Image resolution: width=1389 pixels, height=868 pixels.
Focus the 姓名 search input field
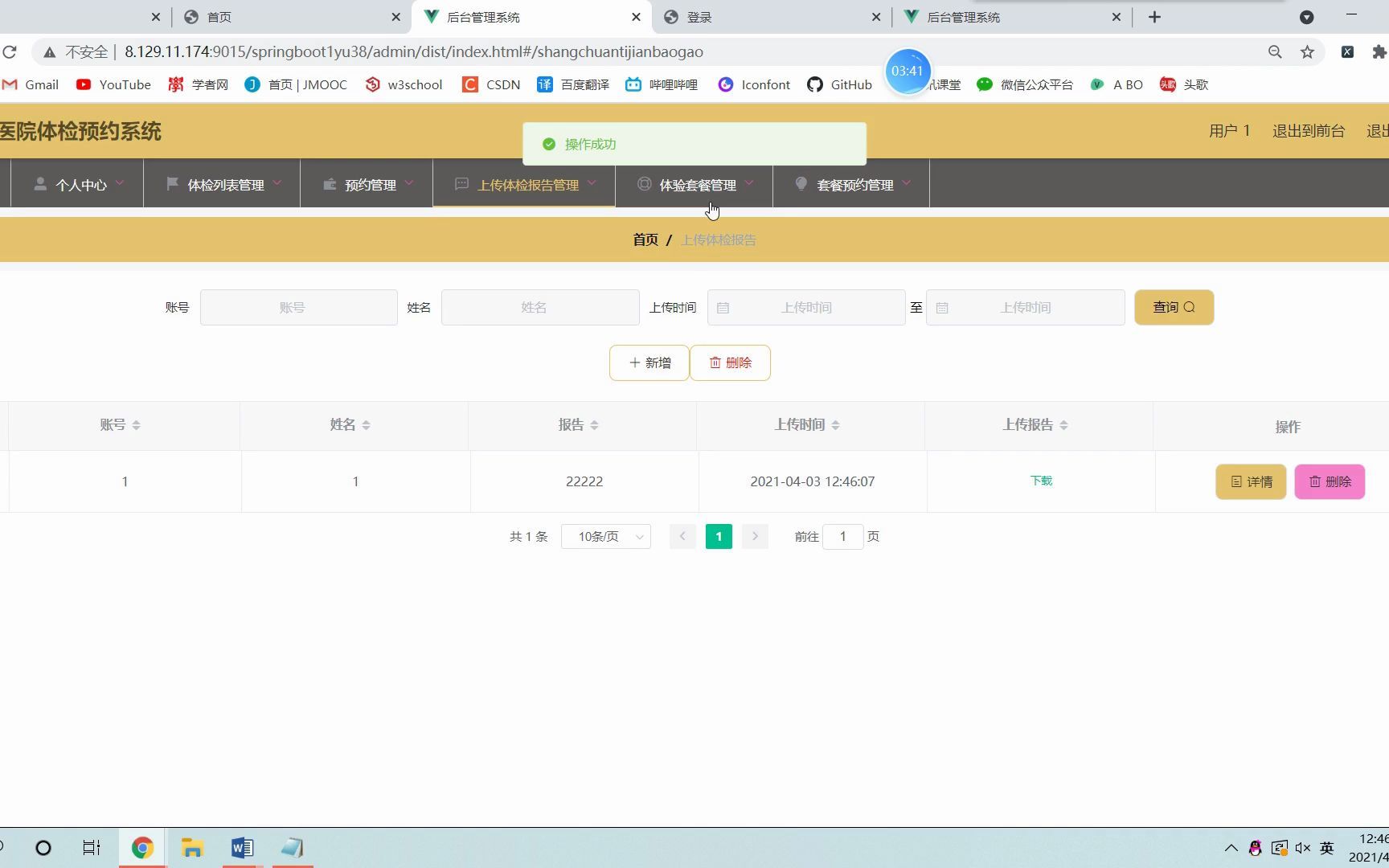point(540,307)
